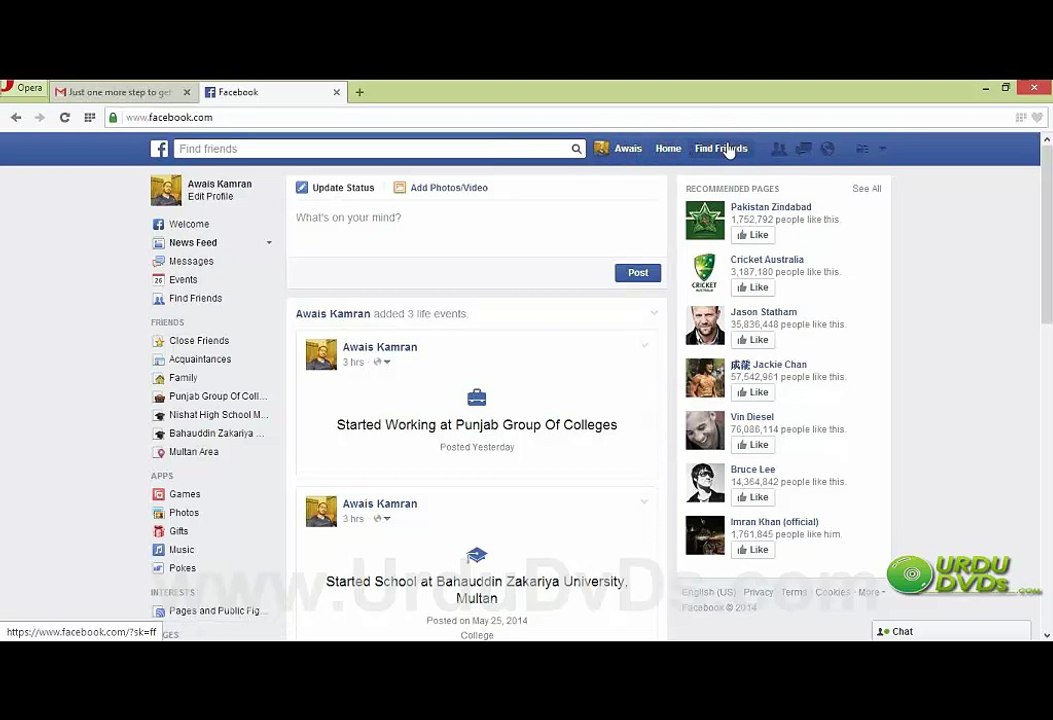The image size is (1053, 720).
Task: Select Add Photos/Video tab
Action: (441, 187)
